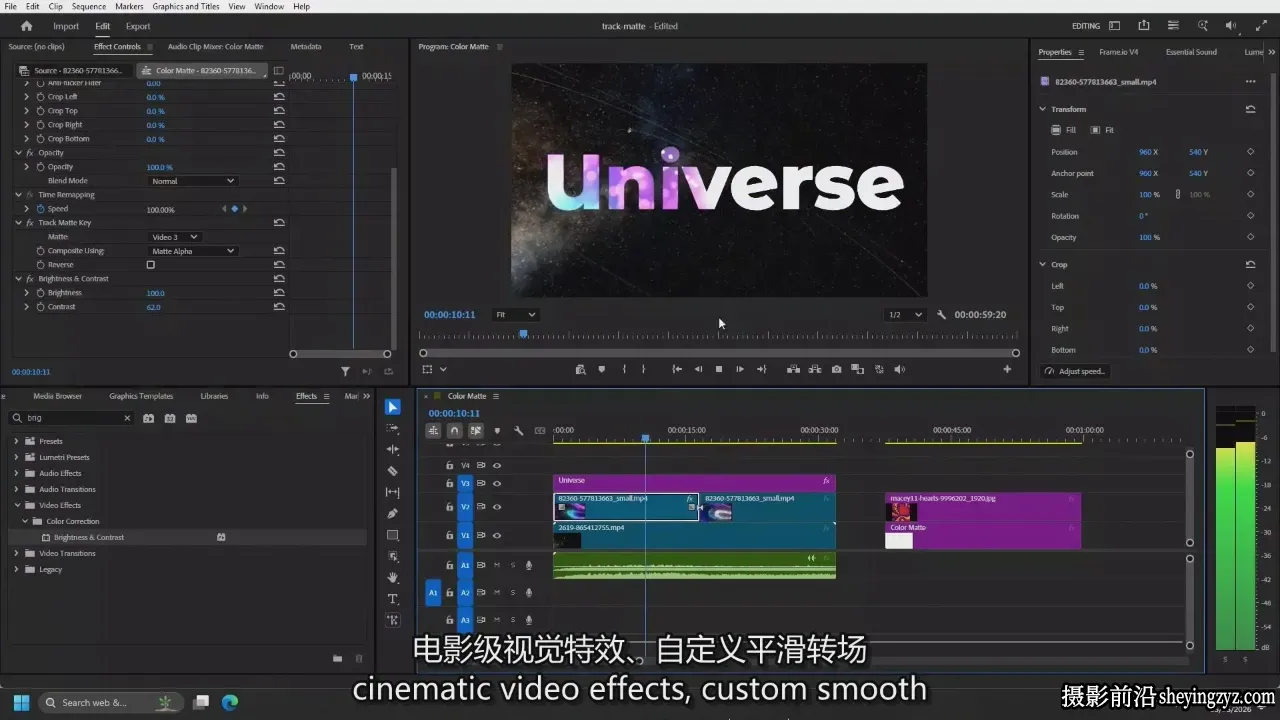This screenshot has width=1280, height=720.
Task: Click the timeline playhead handle
Action: click(x=645, y=438)
